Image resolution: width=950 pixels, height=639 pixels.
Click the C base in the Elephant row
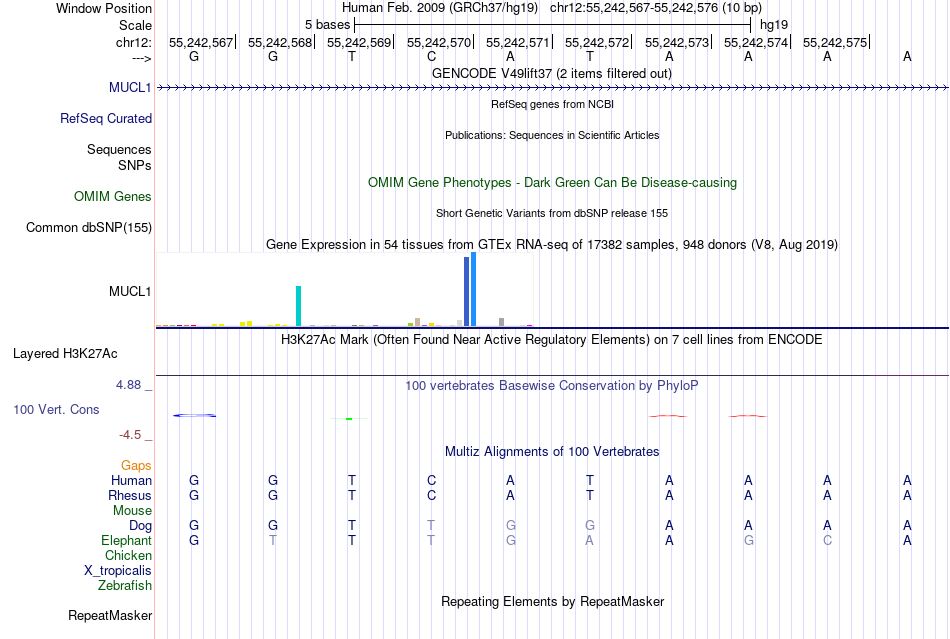828,541
